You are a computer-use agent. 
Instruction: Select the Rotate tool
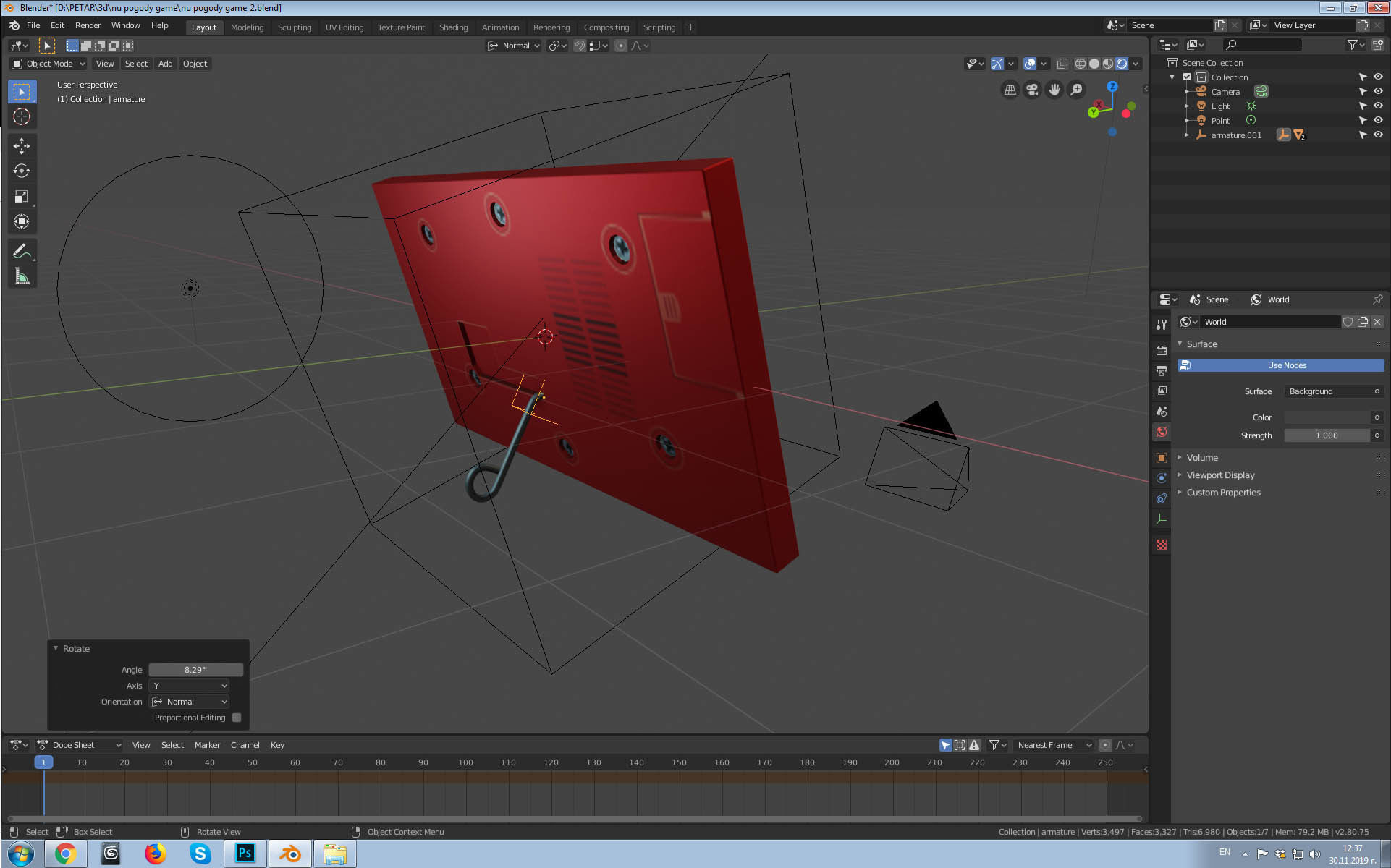coord(22,171)
